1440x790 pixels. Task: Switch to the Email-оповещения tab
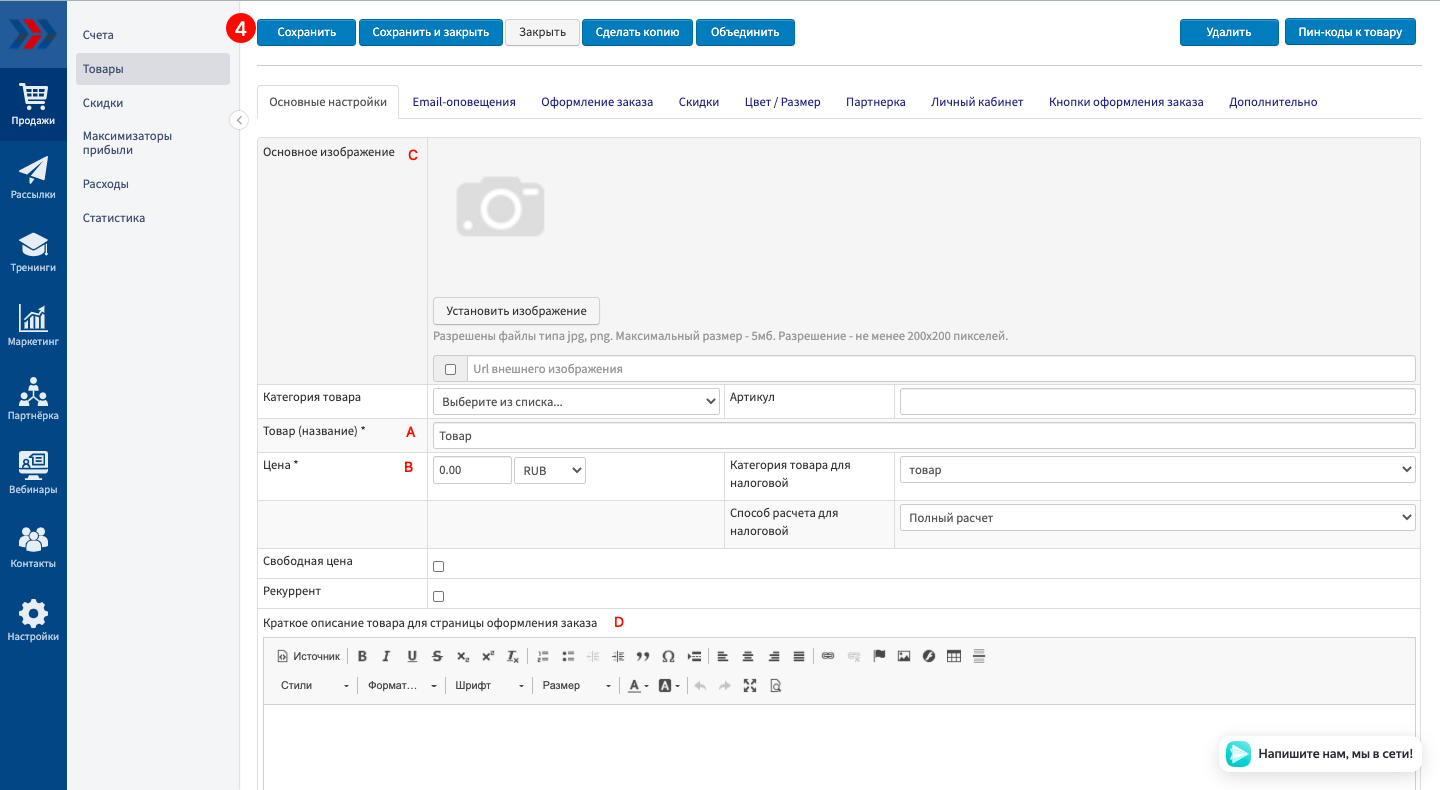point(464,102)
